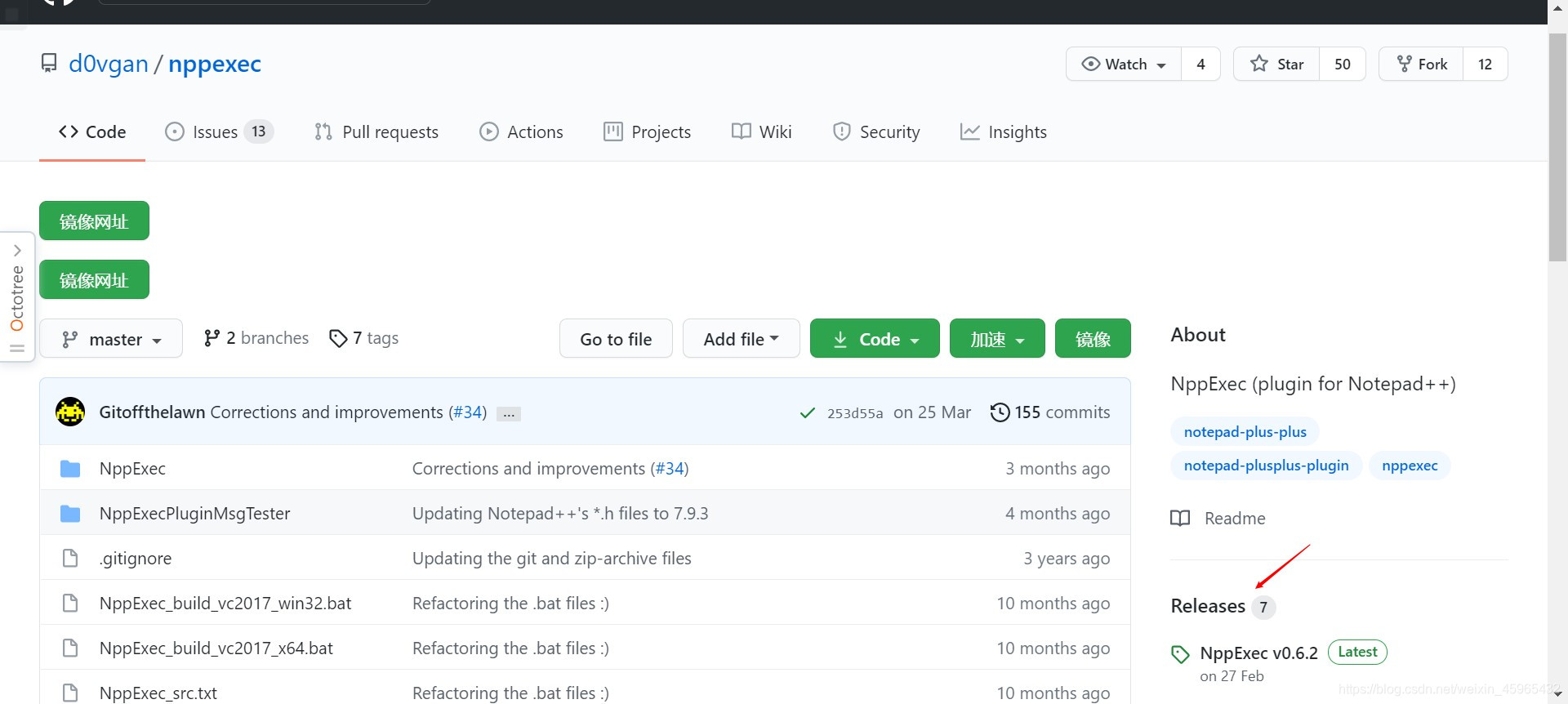View the 12 forks count

point(1485,64)
